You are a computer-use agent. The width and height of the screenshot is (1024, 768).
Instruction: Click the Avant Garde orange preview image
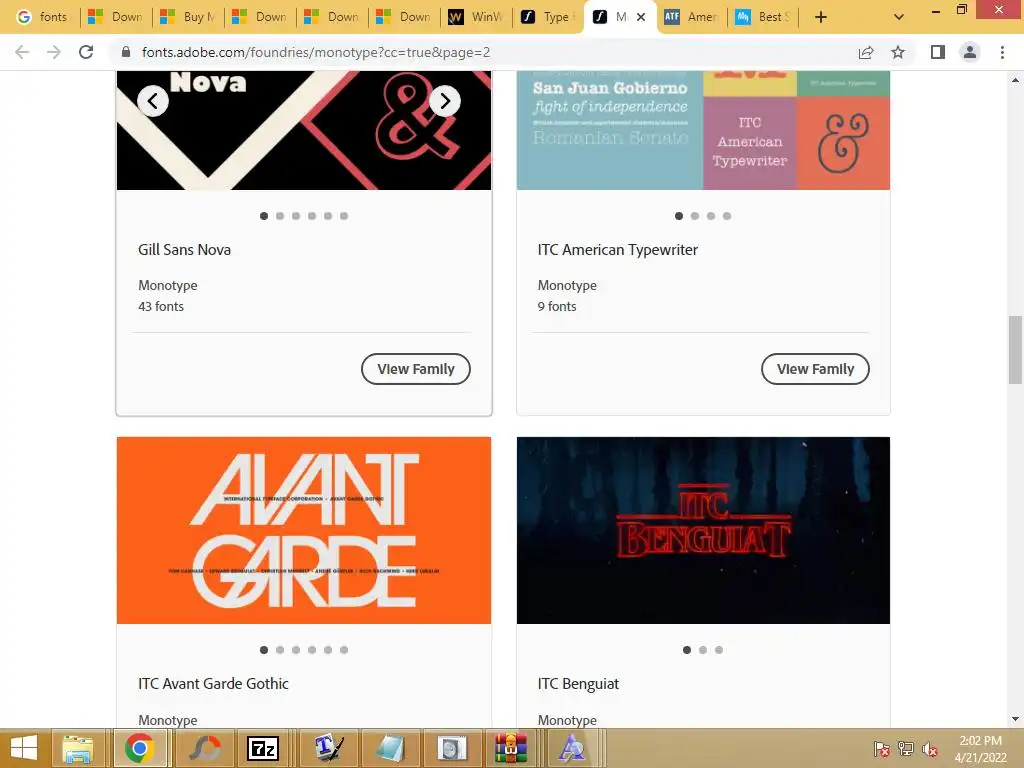click(x=304, y=530)
